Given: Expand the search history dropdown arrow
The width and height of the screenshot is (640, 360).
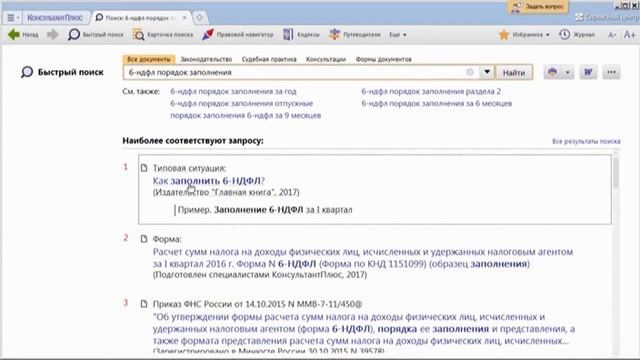Looking at the screenshot, I should (487, 72).
